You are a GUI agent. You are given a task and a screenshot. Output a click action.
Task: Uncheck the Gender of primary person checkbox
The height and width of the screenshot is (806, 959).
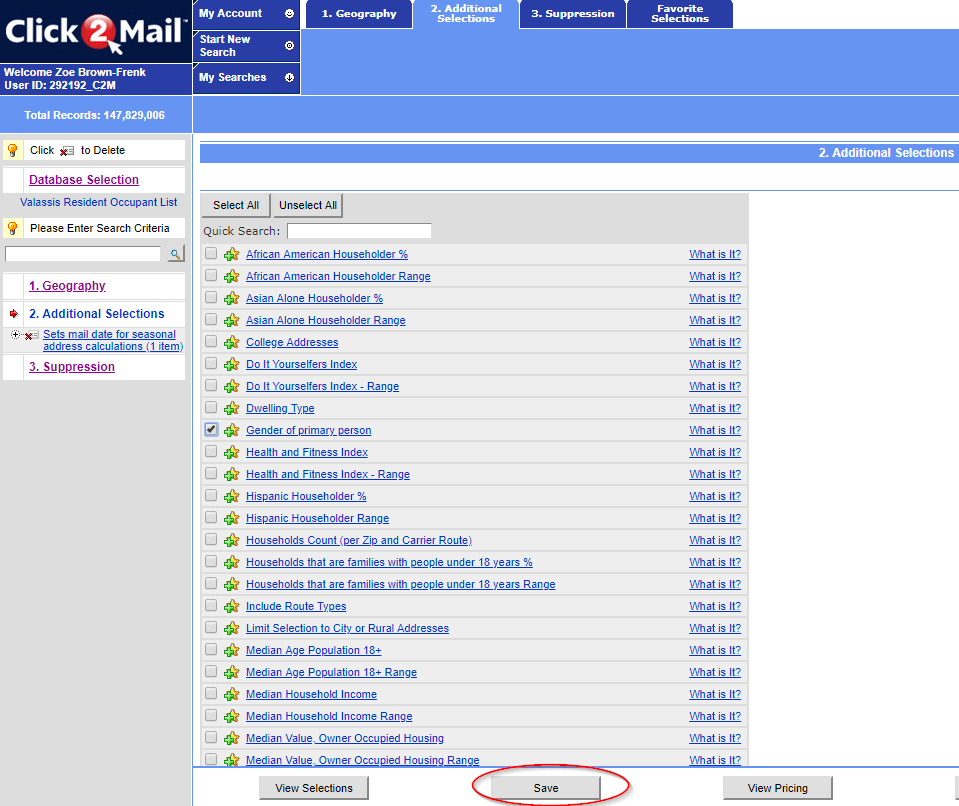click(x=211, y=429)
